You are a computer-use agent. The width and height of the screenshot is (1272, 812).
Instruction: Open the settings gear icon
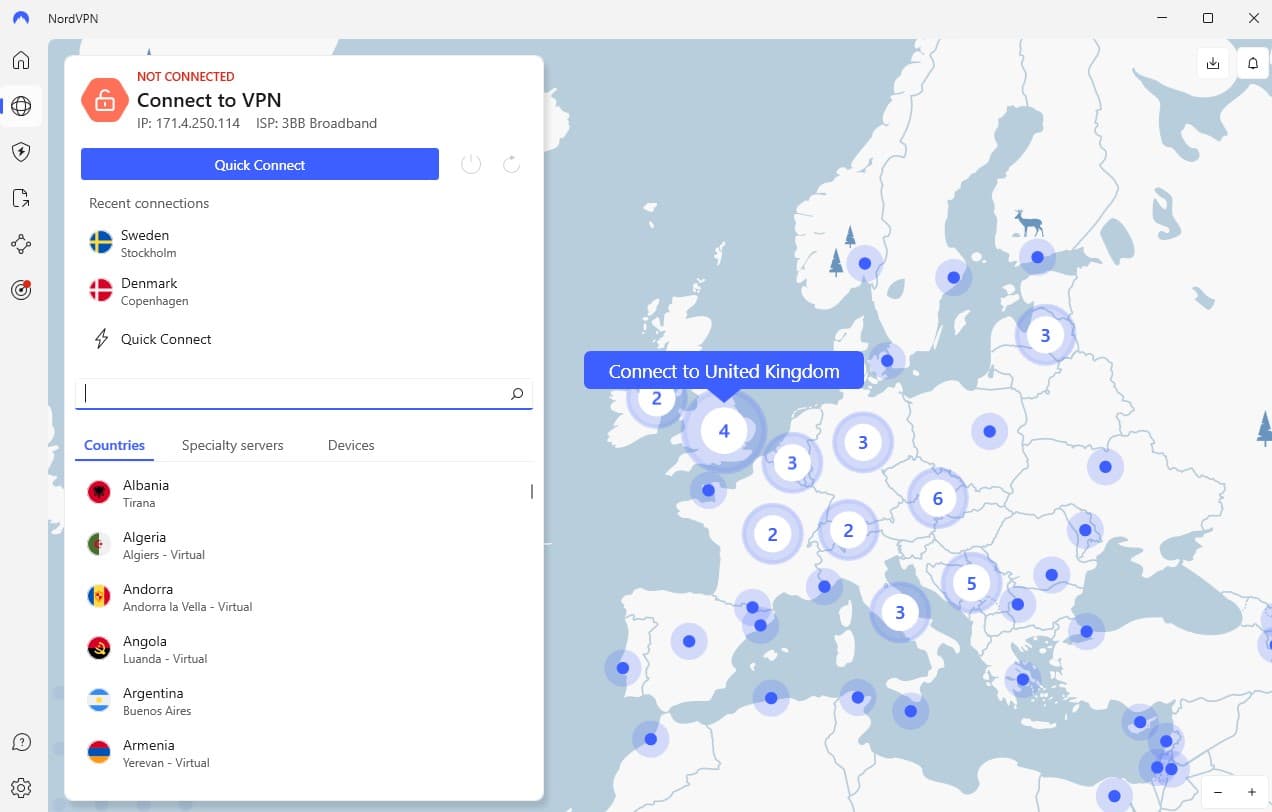(21, 788)
